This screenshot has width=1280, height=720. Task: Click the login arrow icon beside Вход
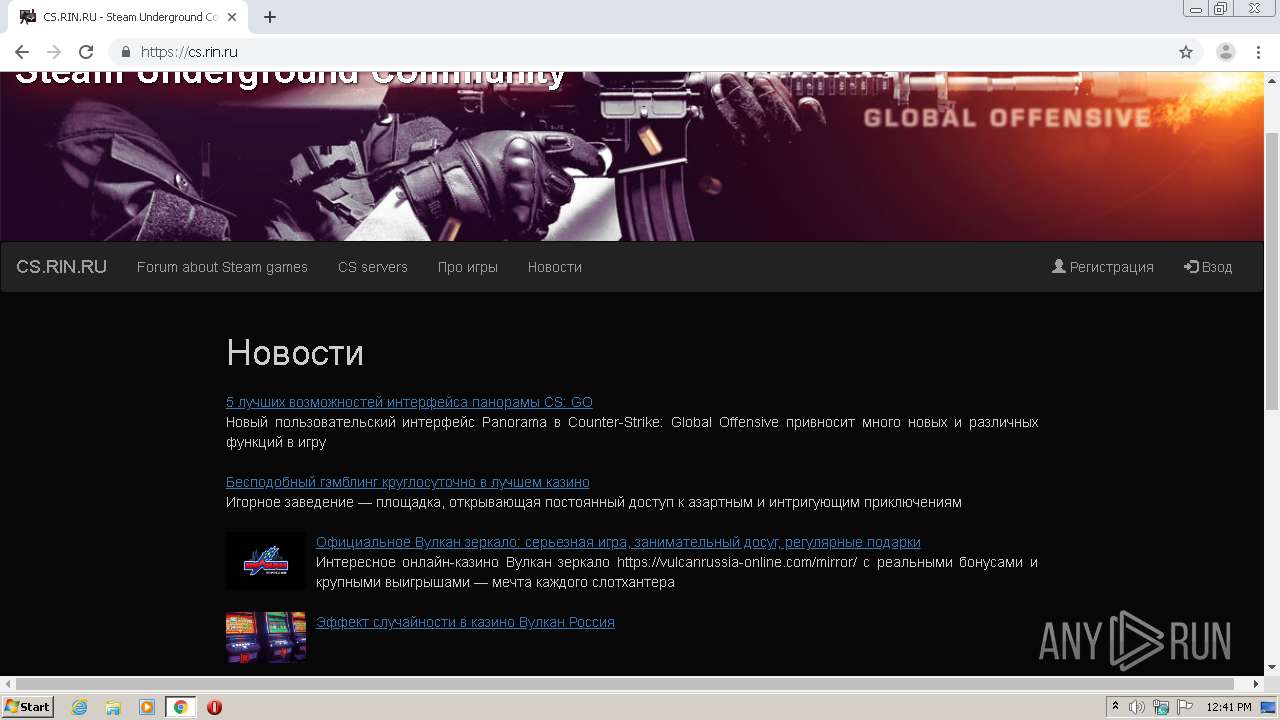(x=1191, y=267)
